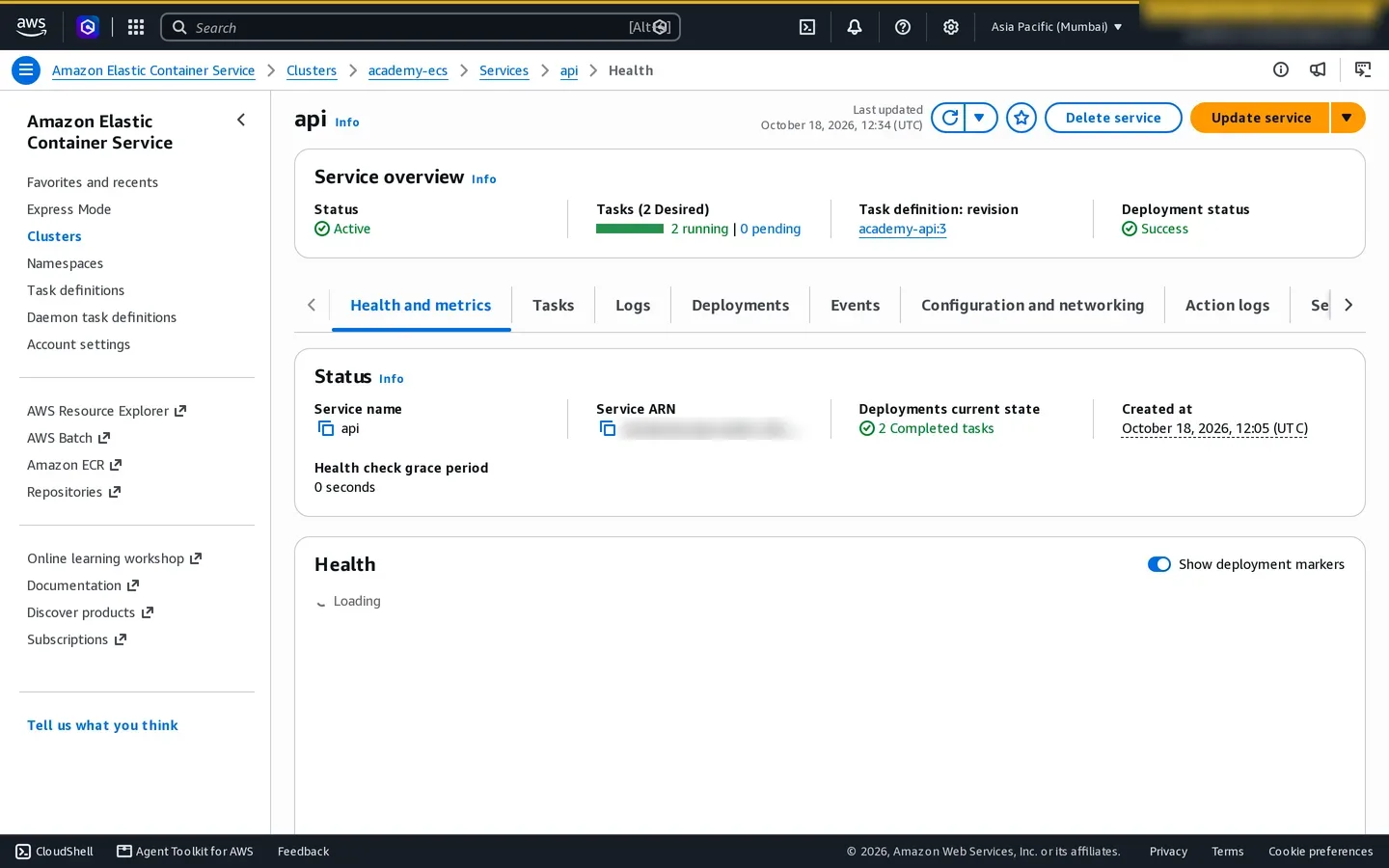Open the help question mark menu

903,27
